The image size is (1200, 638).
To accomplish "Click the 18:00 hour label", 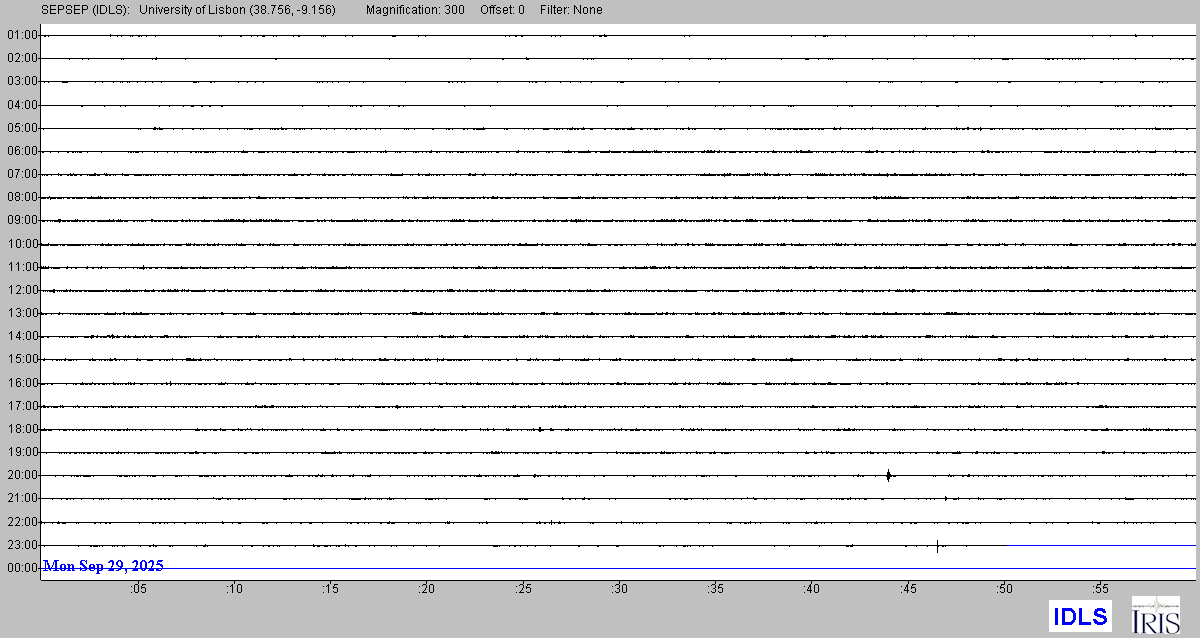I will 22,429.
